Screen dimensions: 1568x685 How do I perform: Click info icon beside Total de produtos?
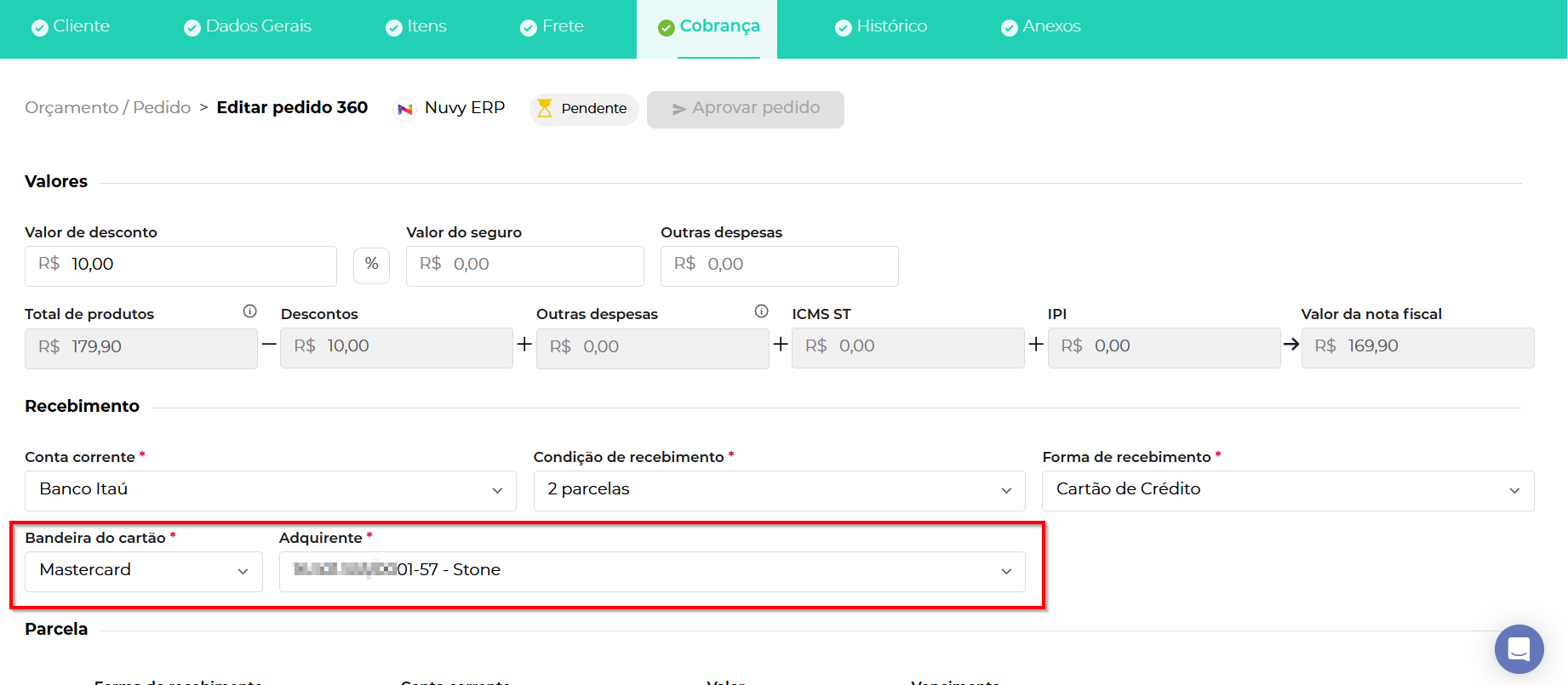pyautogui.click(x=249, y=311)
